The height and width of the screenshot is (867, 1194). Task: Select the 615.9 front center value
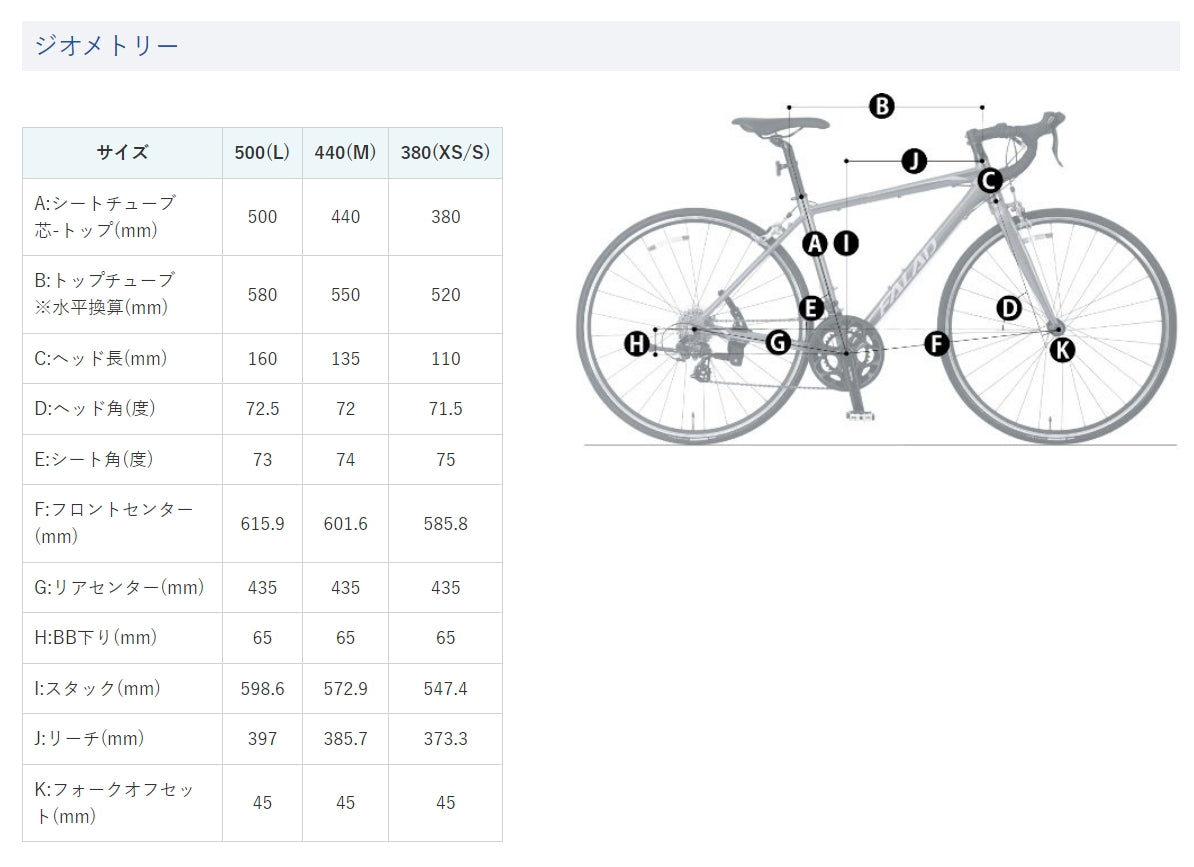coord(262,523)
